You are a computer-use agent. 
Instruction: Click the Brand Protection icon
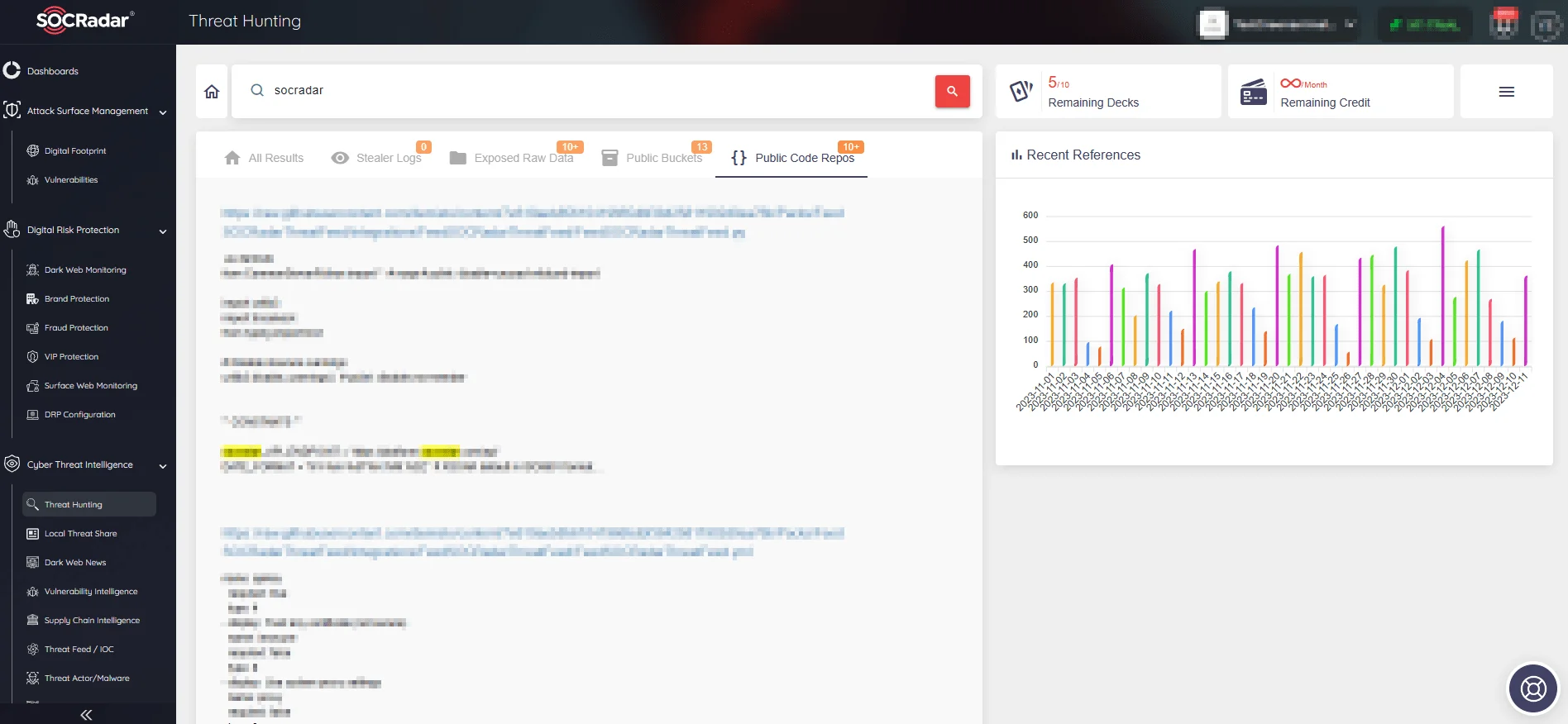coord(33,298)
